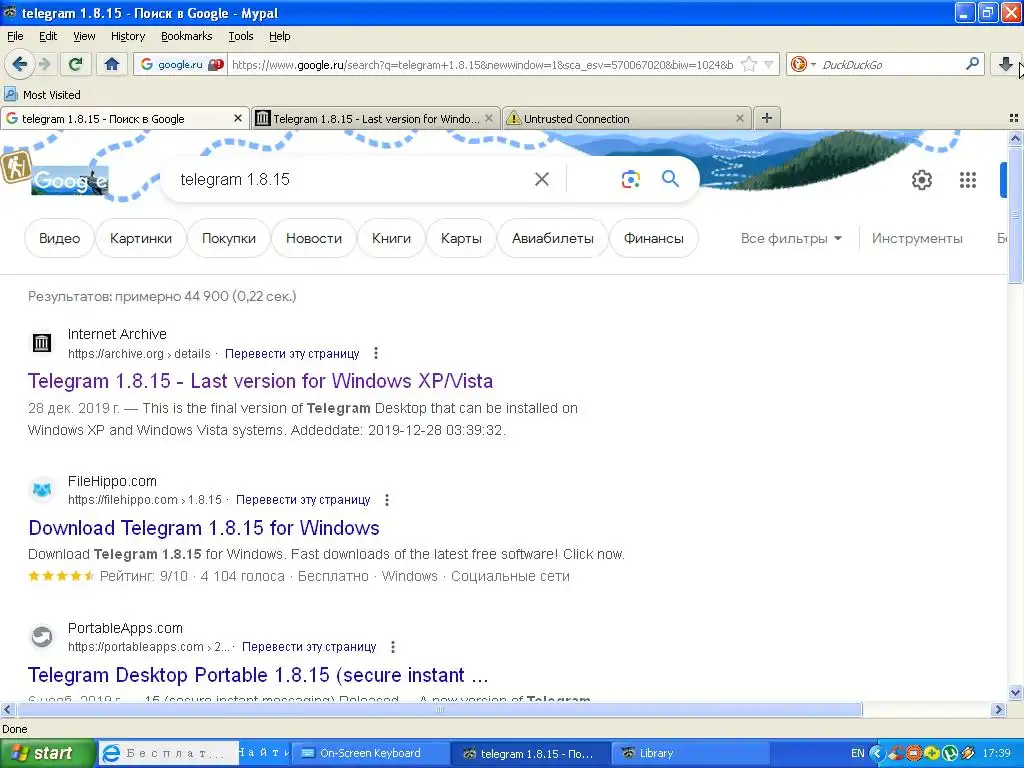Go back with the browser back arrow
This screenshot has height=768, width=1024.
[x=20, y=64]
